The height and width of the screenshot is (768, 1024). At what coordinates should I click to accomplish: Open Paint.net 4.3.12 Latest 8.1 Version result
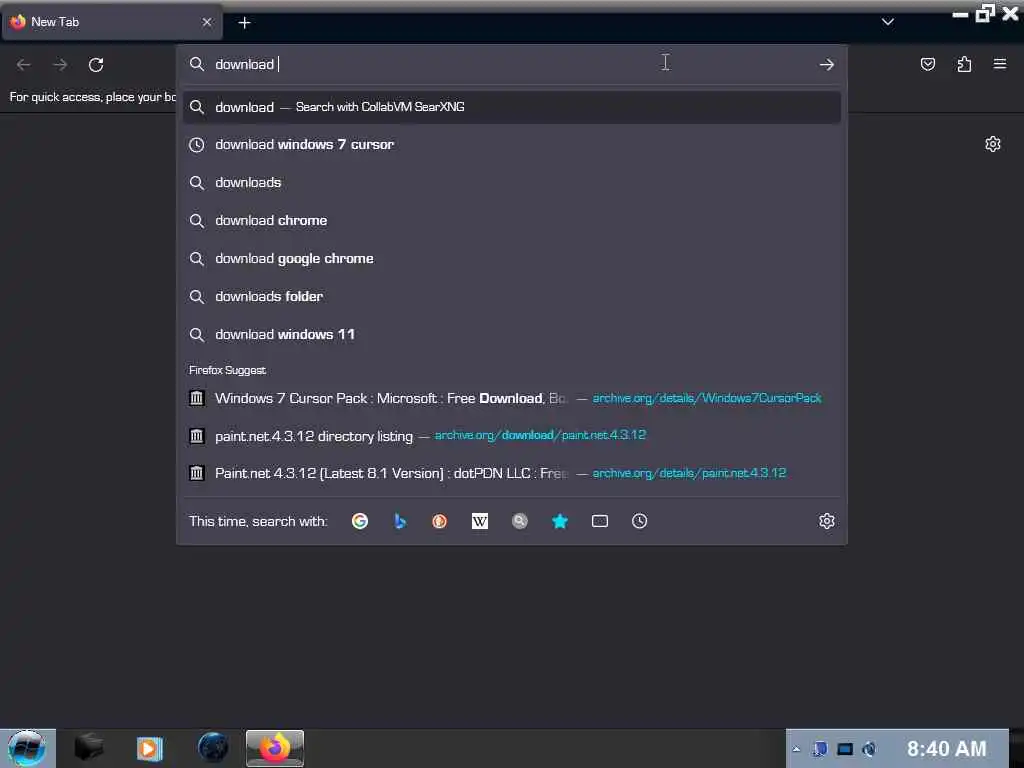(511, 473)
